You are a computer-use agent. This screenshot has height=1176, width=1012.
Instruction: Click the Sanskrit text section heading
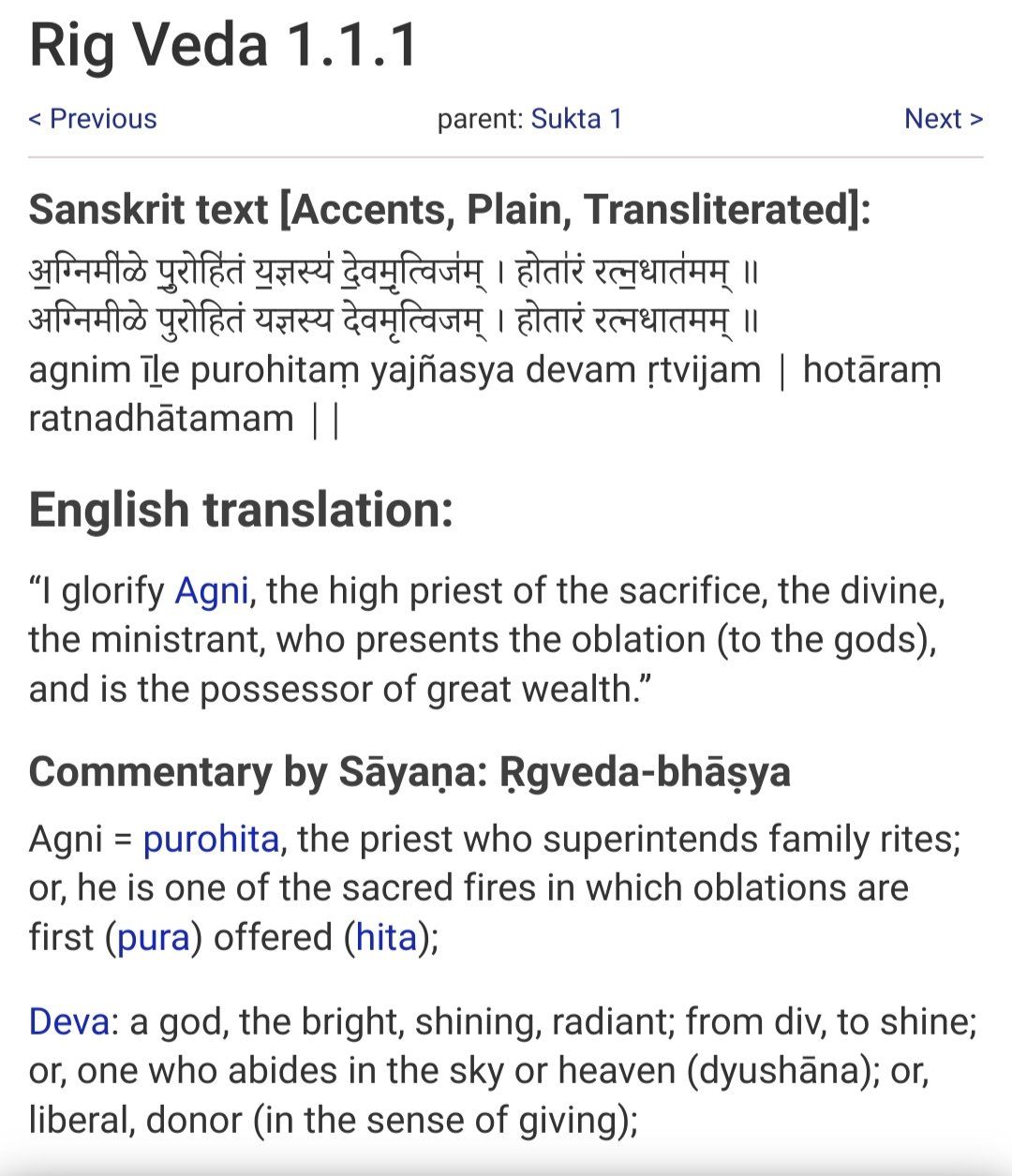click(x=450, y=209)
